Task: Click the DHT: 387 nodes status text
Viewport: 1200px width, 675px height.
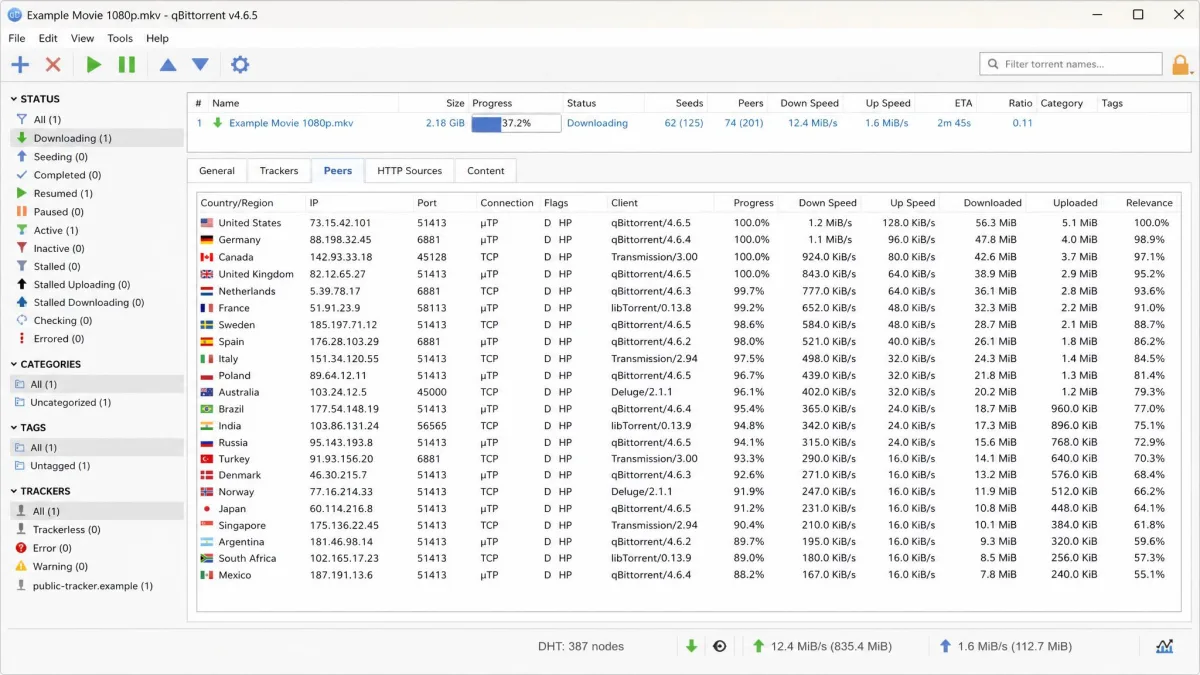Action: click(x=581, y=646)
